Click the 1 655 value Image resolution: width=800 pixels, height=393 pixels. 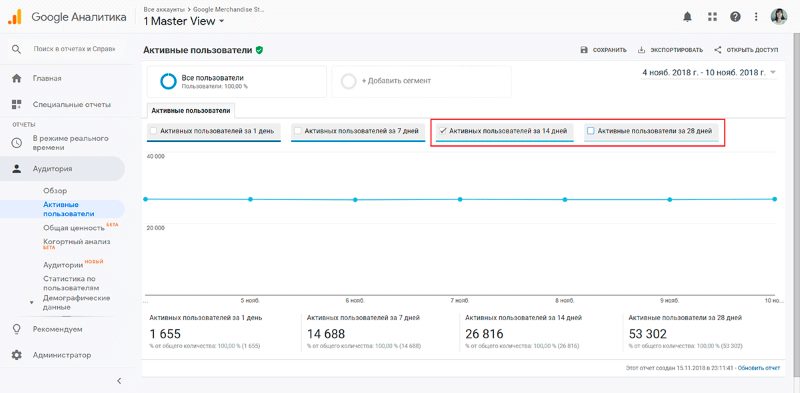tap(165, 334)
